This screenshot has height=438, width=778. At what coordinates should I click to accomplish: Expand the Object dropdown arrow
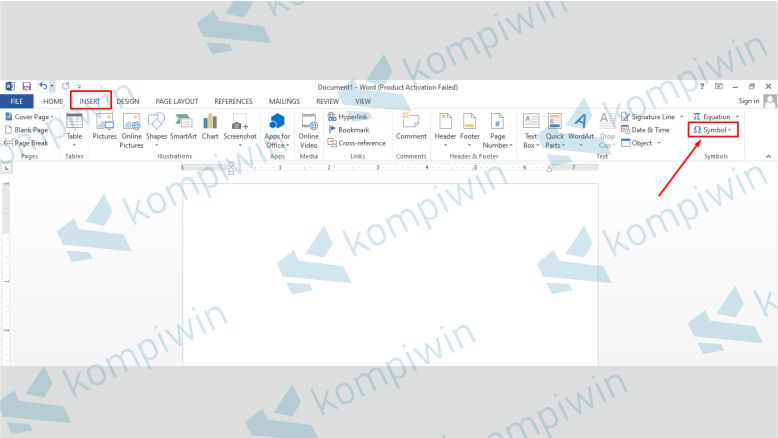click(659, 143)
